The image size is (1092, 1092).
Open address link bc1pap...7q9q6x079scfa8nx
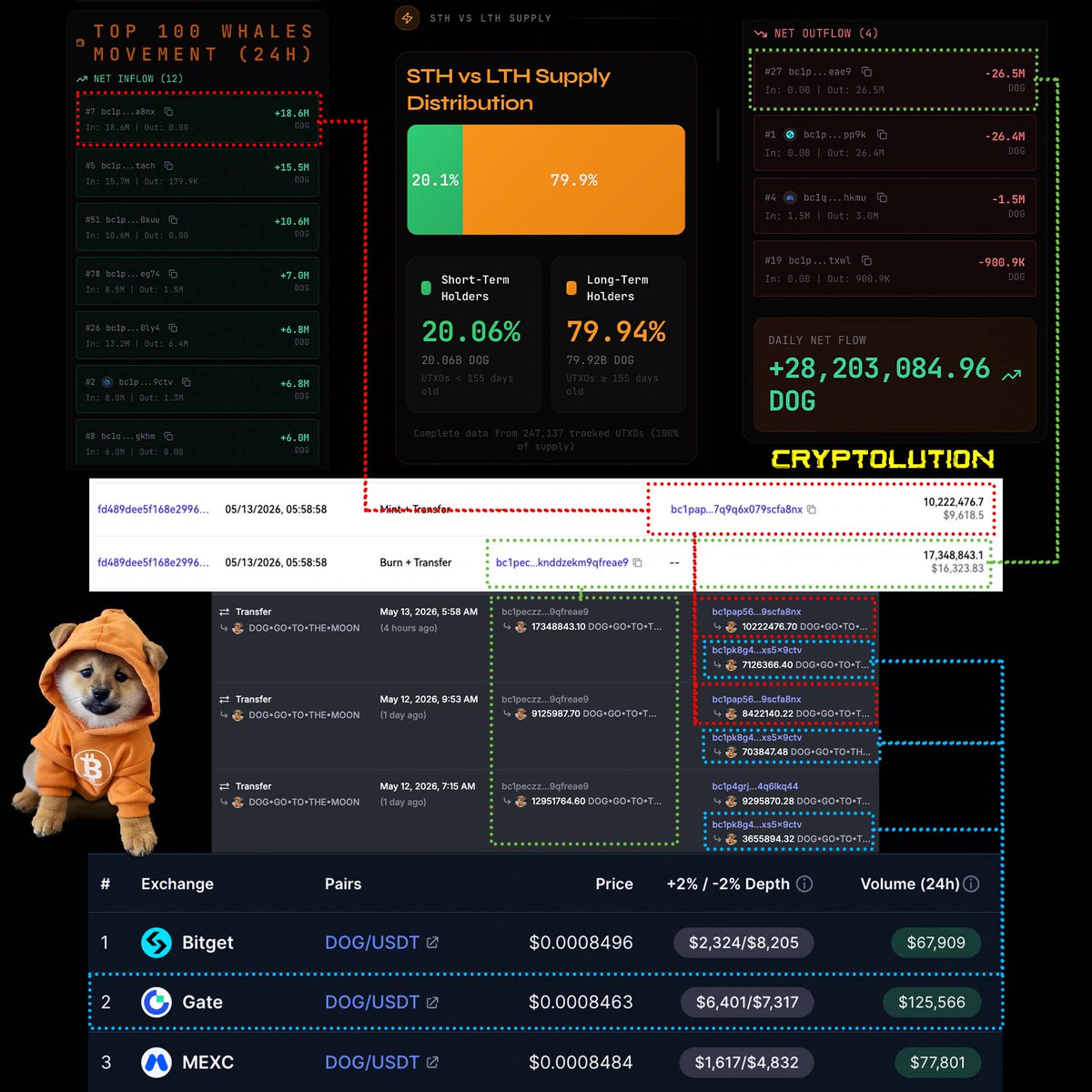[736, 510]
